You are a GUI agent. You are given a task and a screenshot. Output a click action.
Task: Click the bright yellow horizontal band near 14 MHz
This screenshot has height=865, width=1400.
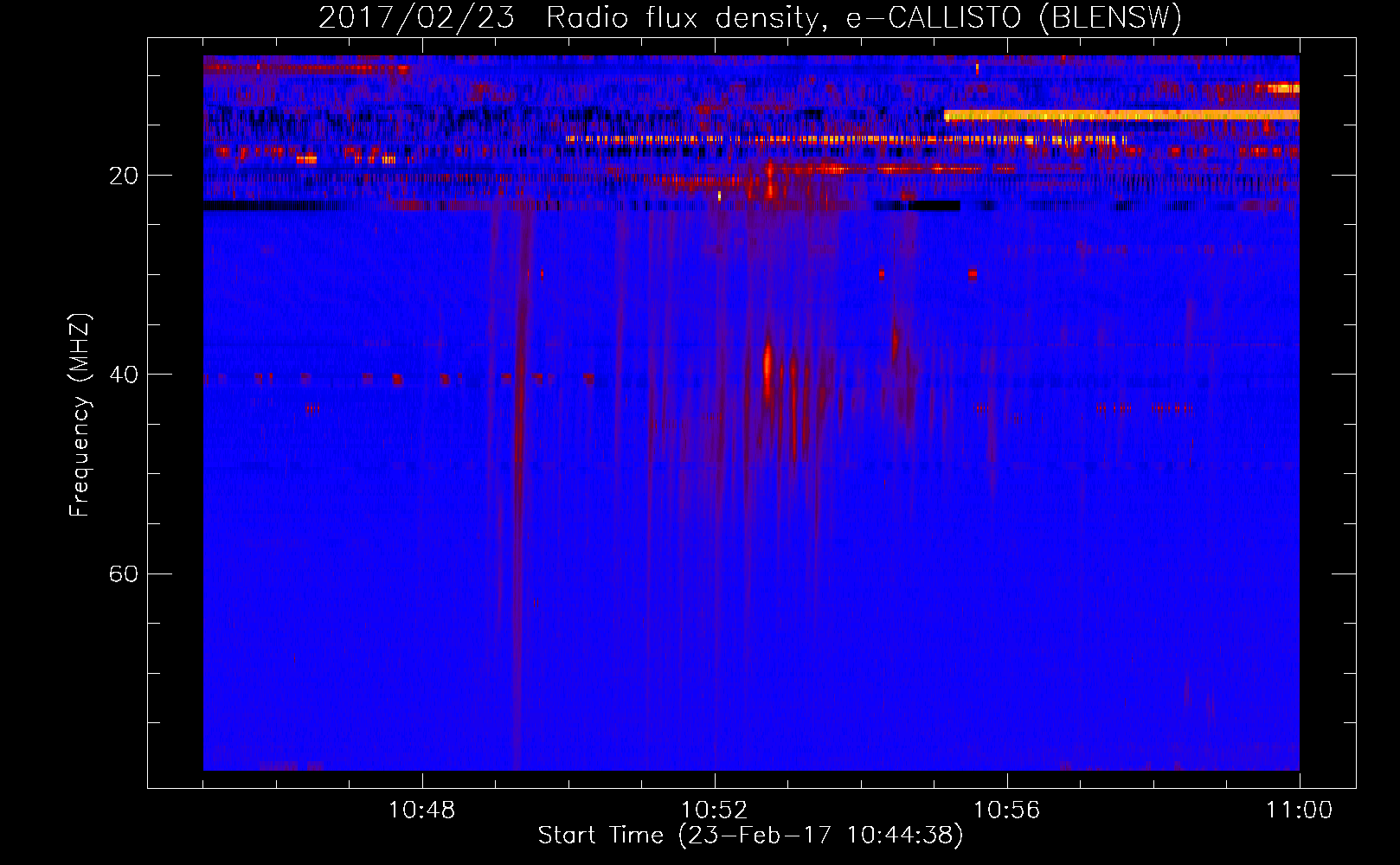point(1121,115)
